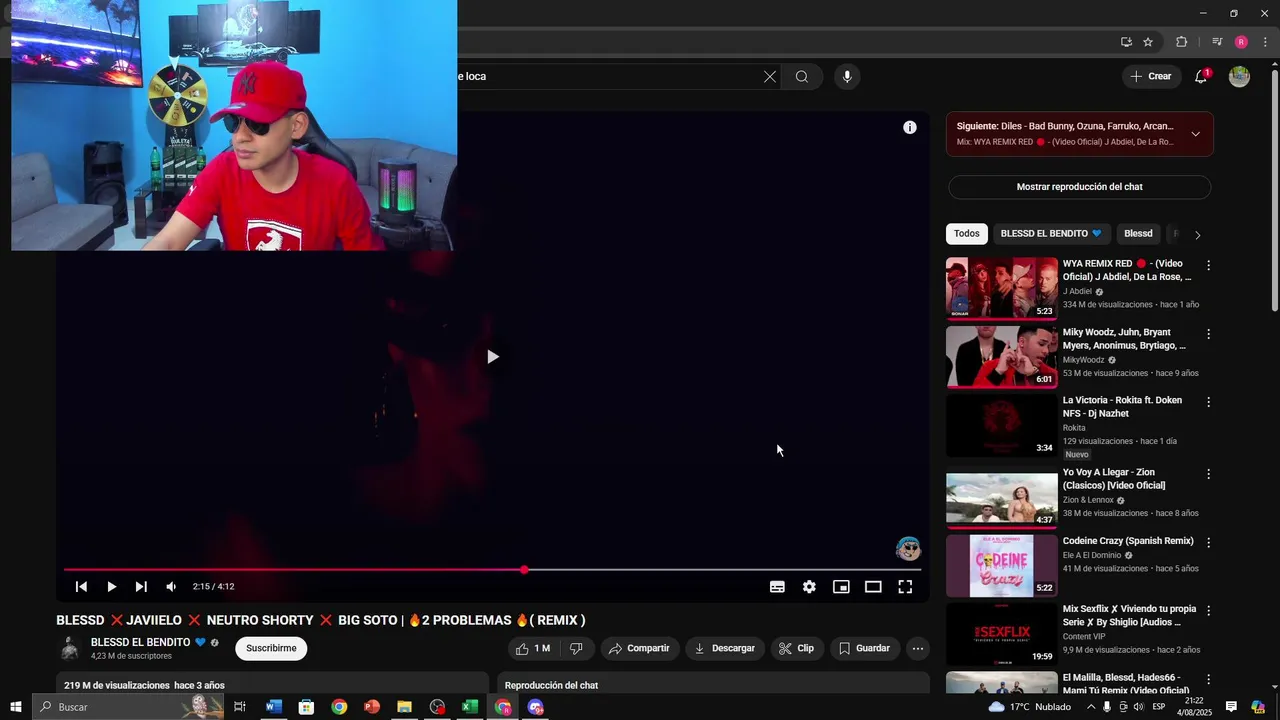
Task: Enter fullscreen mode
Action: [905, 587]
